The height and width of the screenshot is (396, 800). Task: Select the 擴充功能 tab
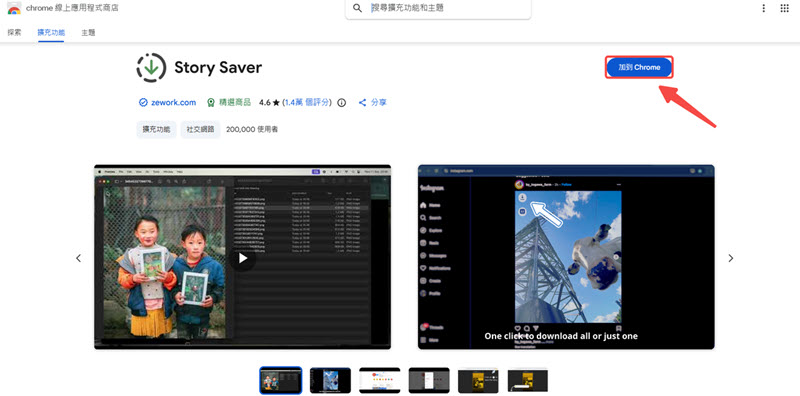[51, 33]
